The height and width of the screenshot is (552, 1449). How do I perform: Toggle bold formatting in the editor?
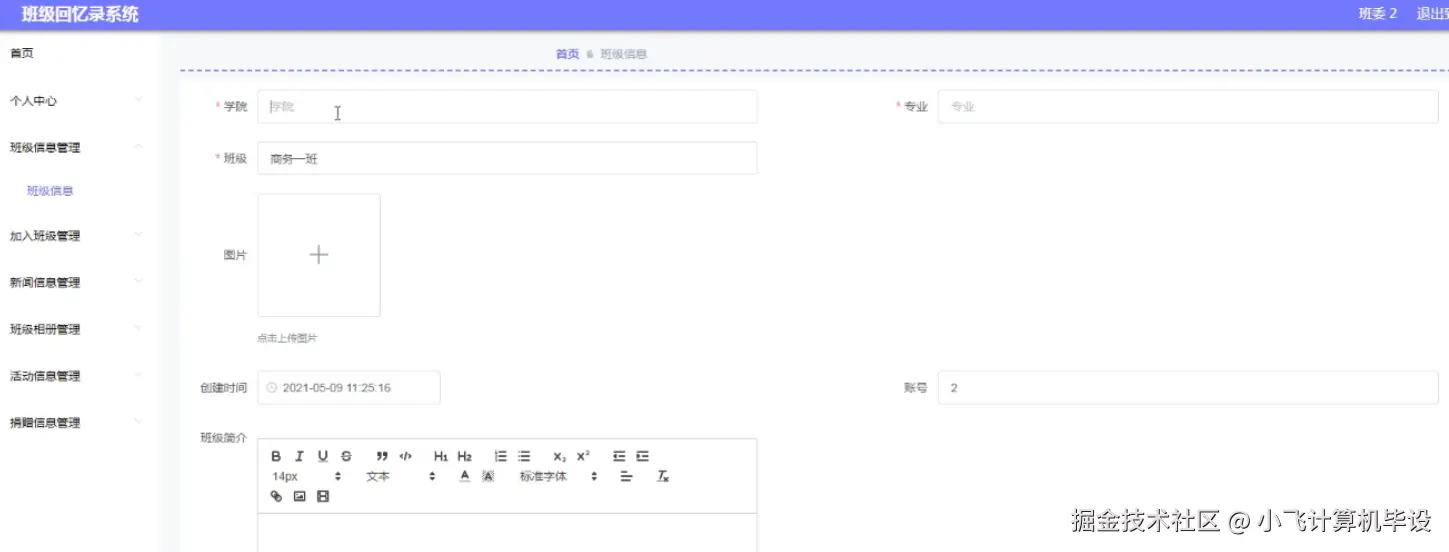276,456
